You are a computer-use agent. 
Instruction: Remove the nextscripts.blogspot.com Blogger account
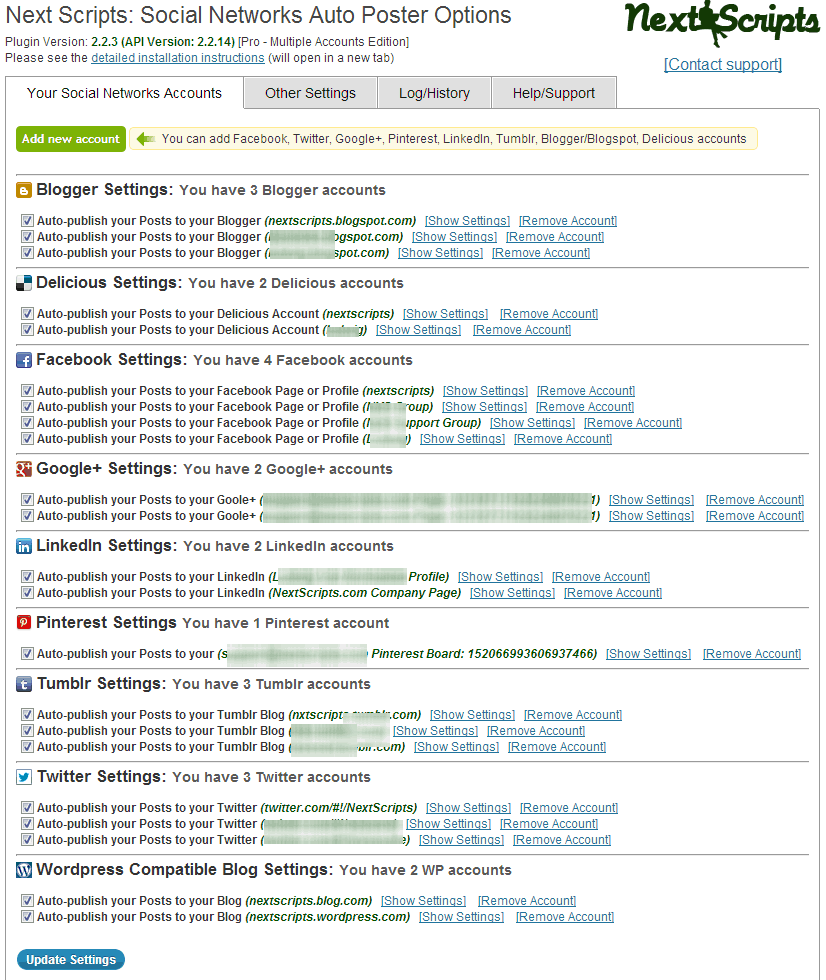(x=568, y=221)
